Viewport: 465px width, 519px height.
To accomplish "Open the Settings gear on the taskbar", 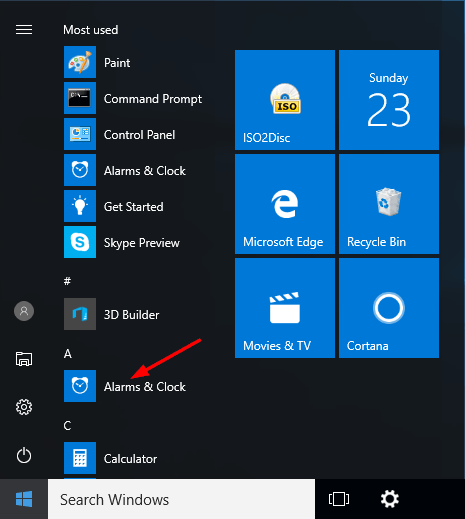I will 390,499.
